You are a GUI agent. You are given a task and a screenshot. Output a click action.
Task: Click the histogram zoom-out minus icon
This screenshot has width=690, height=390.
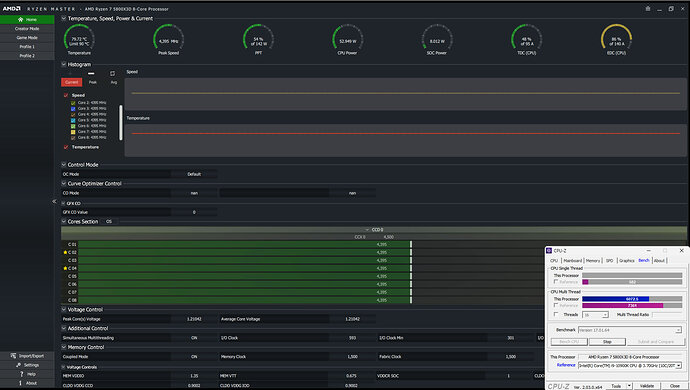pyautogui.click(x=91, y=74)
